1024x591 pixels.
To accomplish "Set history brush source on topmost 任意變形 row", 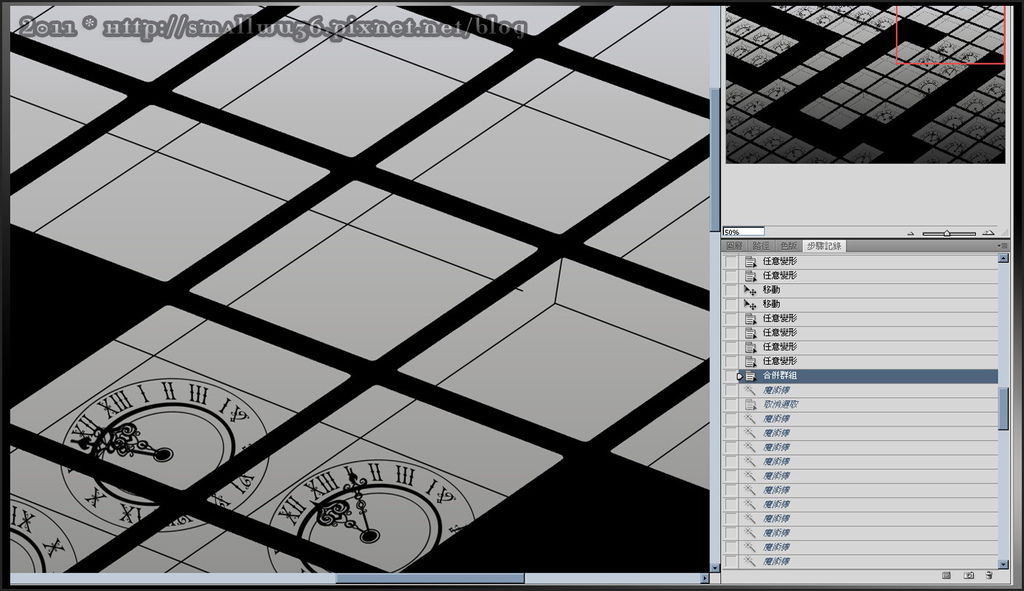I will coord(731,261).
